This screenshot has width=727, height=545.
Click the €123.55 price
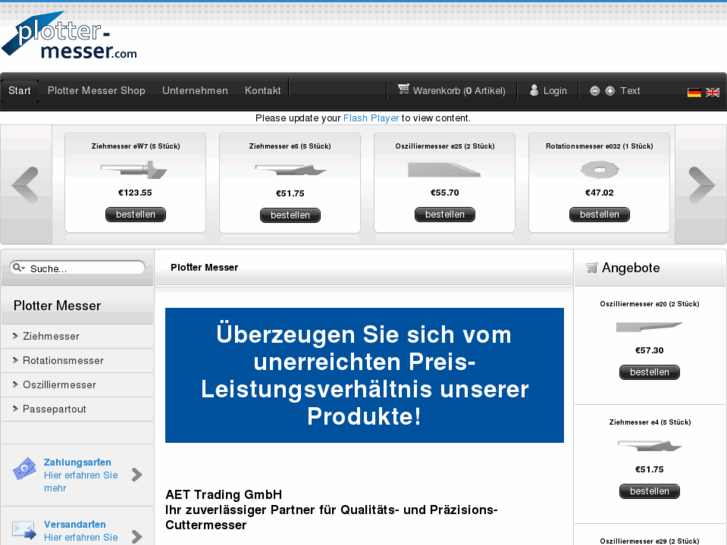(x=135, y=192)
